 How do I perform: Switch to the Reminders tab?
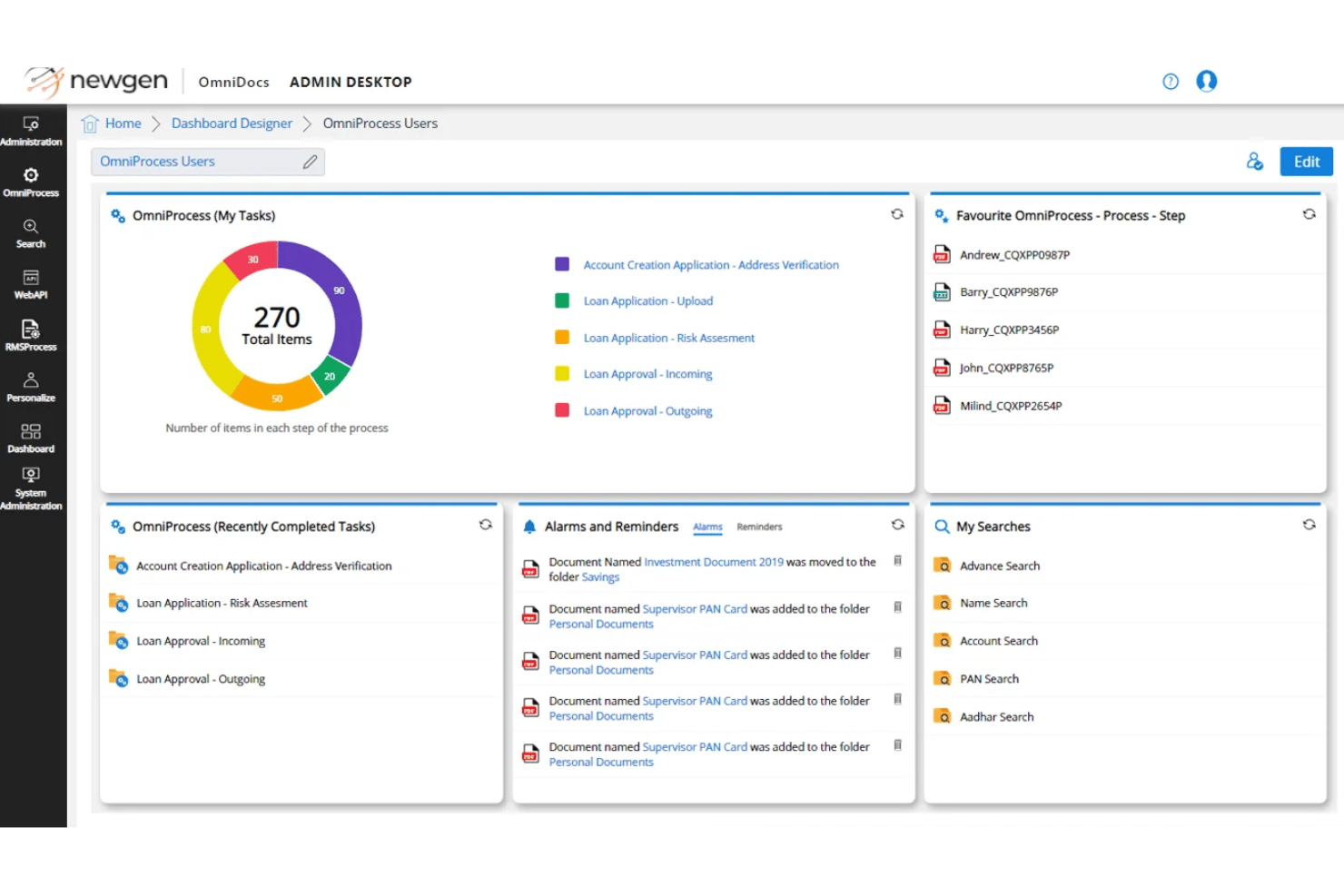pyautogui.click(x=759, y=527)
